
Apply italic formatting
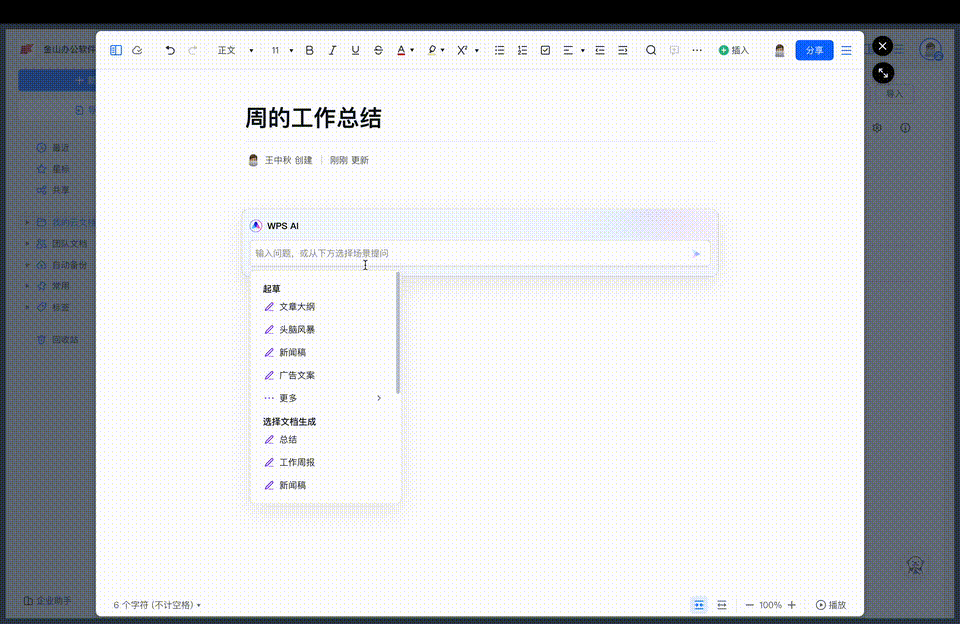pos(332,49)
